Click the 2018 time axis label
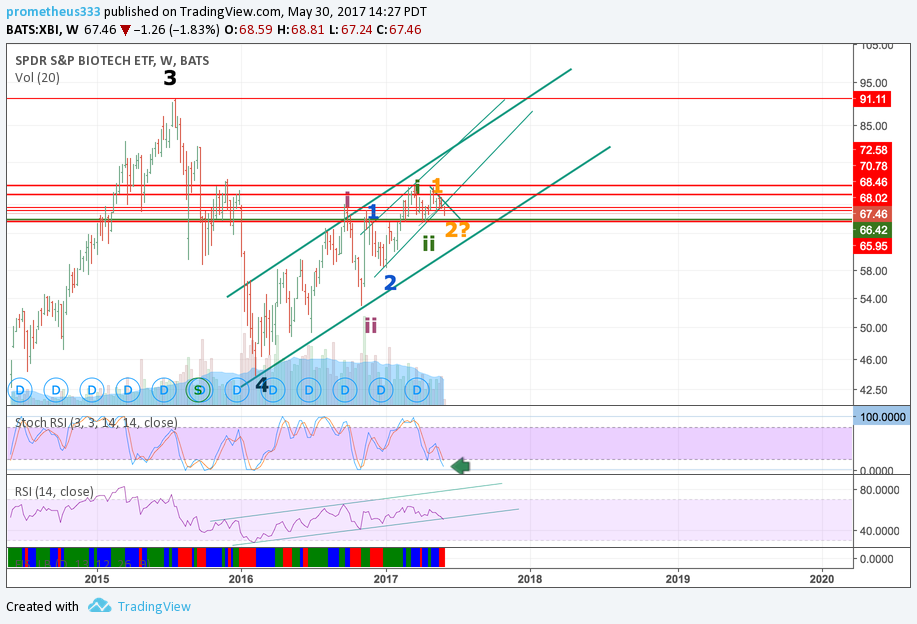The width and height of the screenshot is (917, 624). click(x=530, y=579)
